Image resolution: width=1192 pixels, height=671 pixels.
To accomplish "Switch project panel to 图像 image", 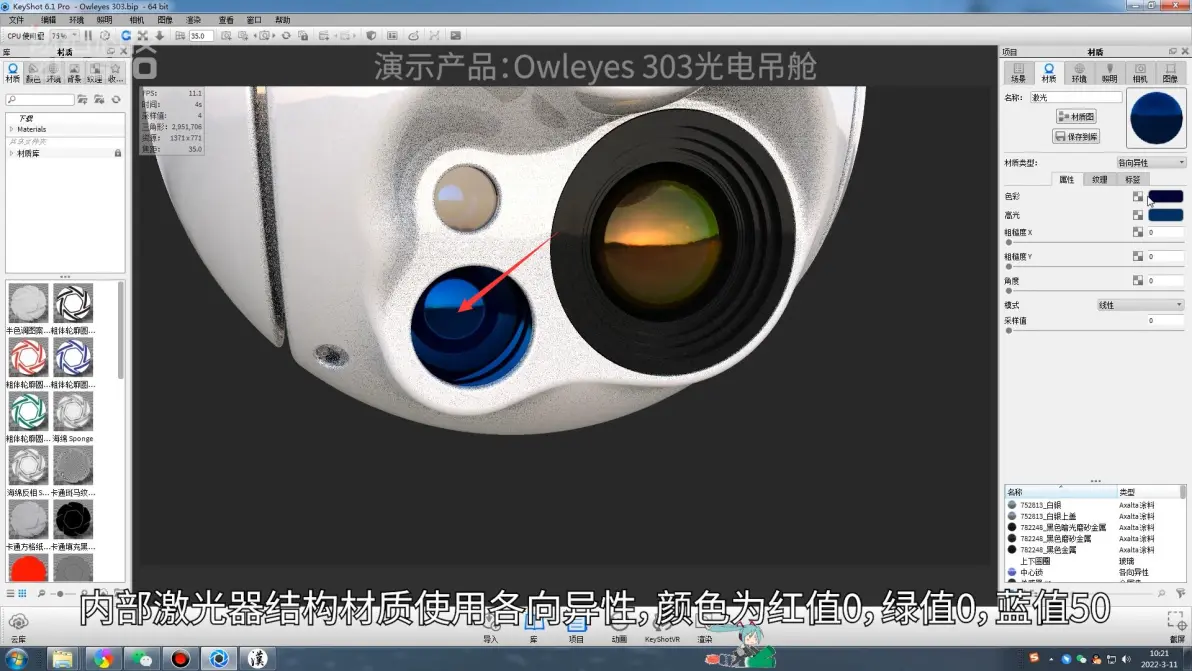I will tap(1170, 73).
